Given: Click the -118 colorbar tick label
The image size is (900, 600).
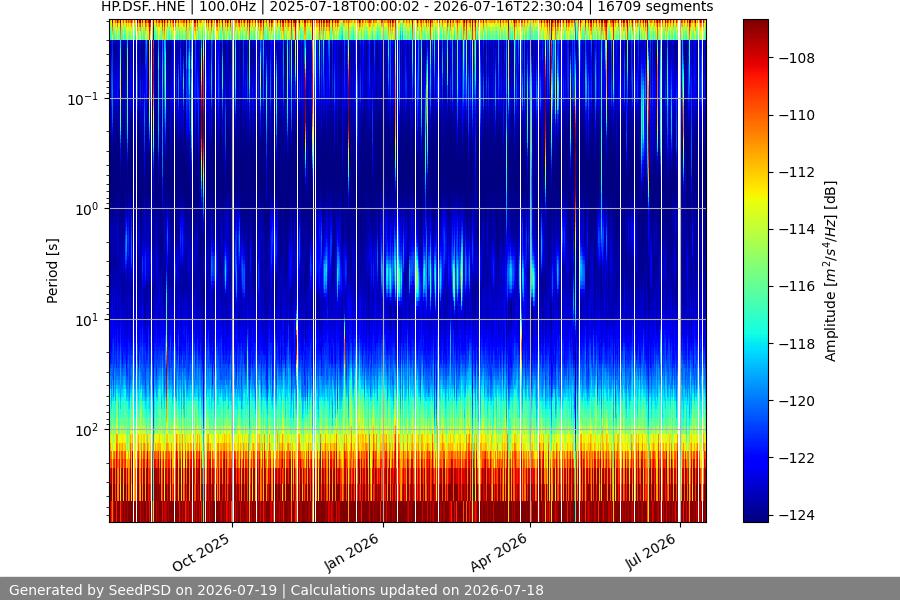Looking at the screenshot, I should click(x=797, y=344).
